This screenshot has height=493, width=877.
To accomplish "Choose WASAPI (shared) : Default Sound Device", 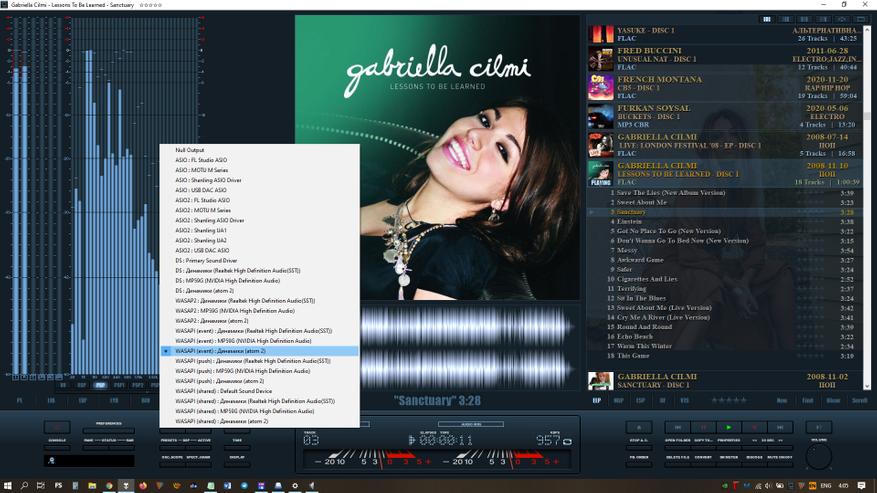I will click(259, 391).
